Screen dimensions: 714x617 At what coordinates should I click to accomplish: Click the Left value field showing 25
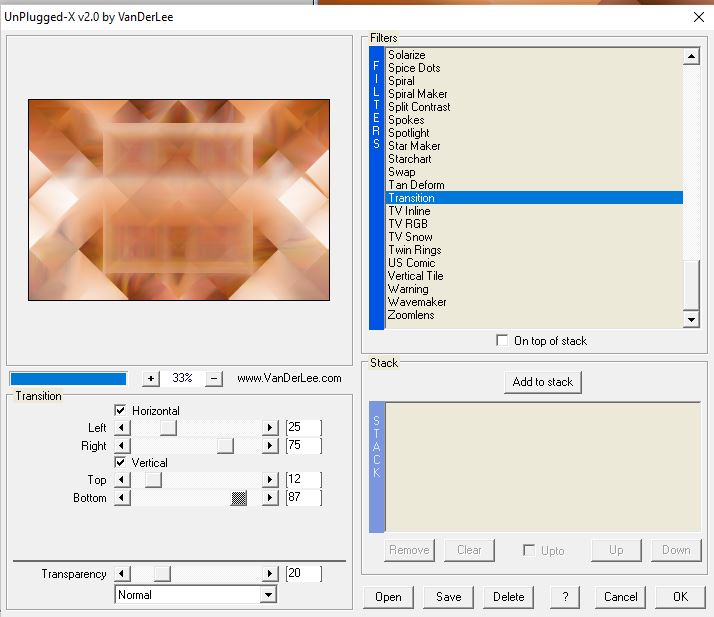tap(304, 428)
